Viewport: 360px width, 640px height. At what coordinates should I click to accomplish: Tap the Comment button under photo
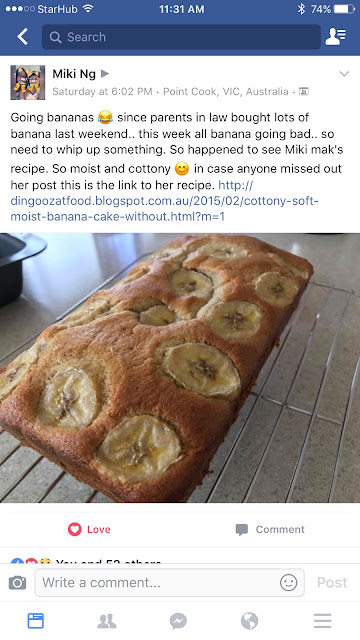270,529
